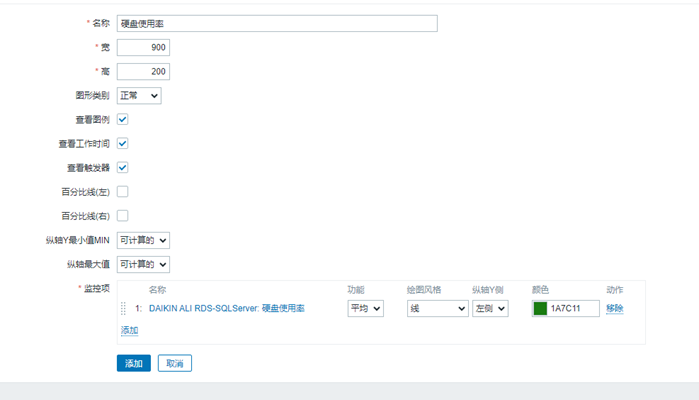Uncheck the 查看图例 checkbox
This screenshot has width=699, height=400.
point(123,119)
